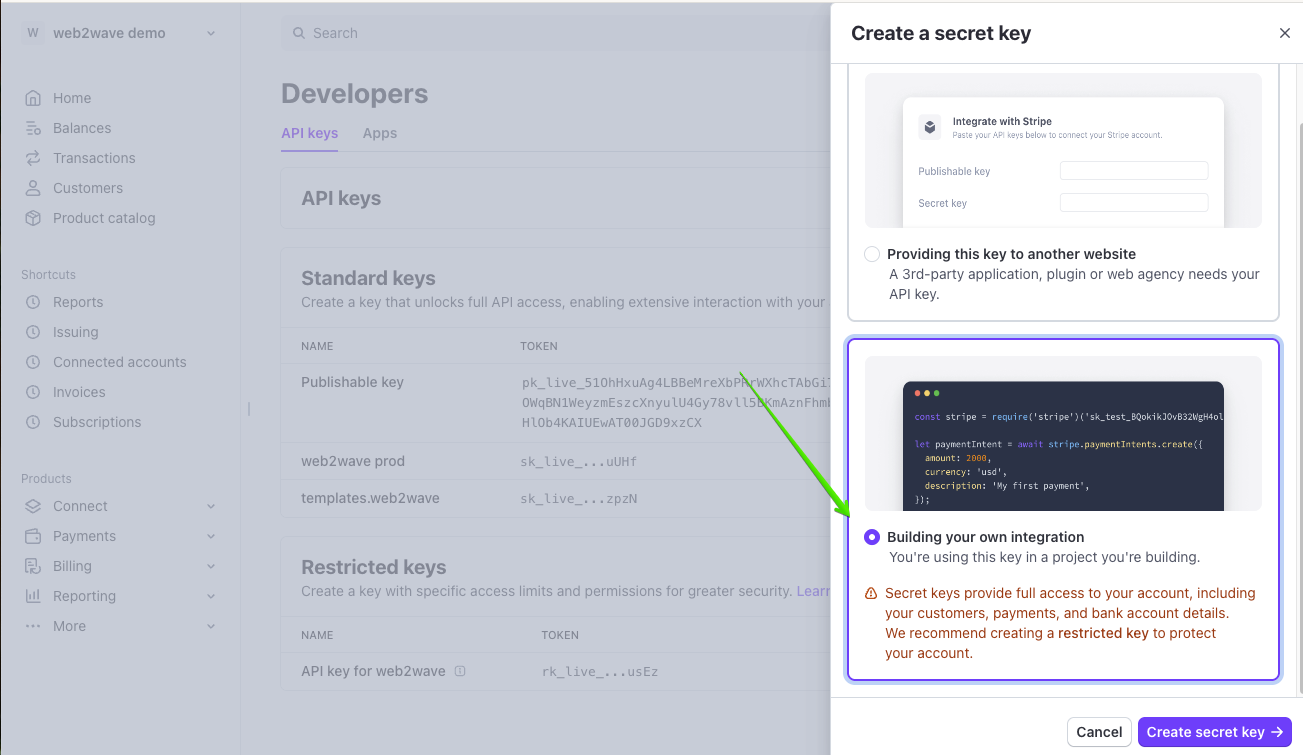Expand the Payments menu chevron
Screen dimensions: 1303x755
click(211, 536)
